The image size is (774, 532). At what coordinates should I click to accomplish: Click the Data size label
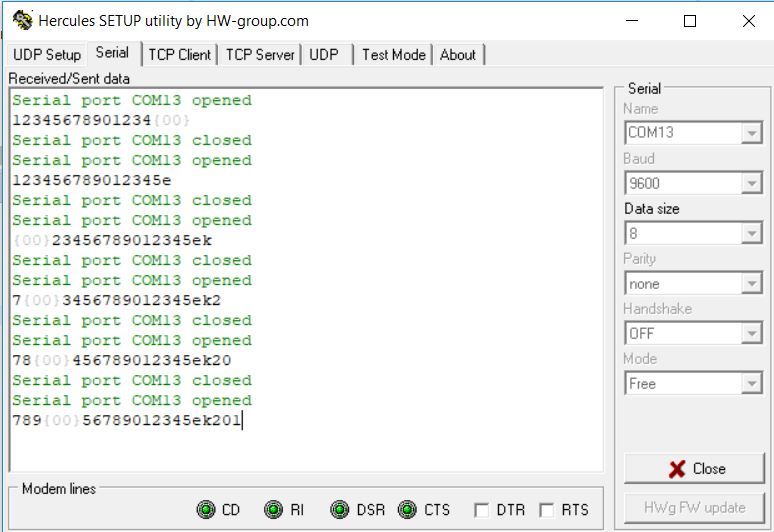[652, 209]
